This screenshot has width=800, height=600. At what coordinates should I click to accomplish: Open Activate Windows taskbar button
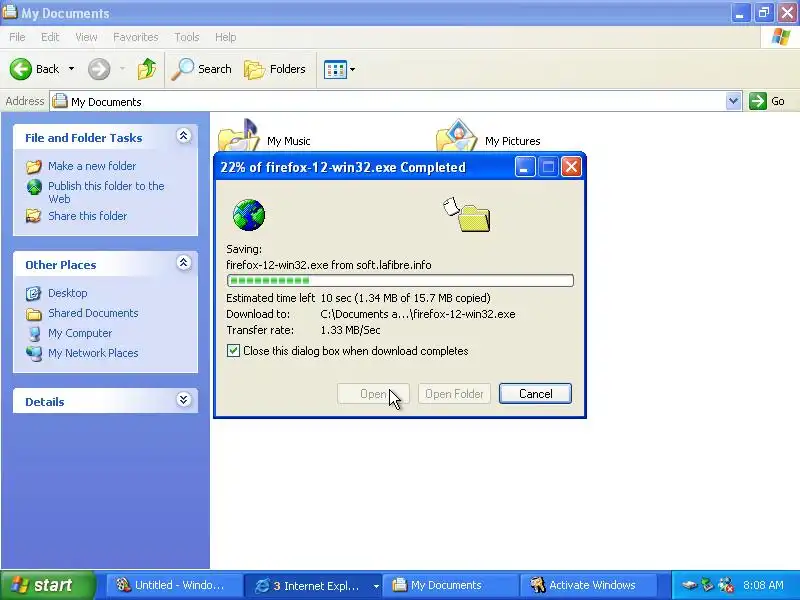click(x=587, y=585)
